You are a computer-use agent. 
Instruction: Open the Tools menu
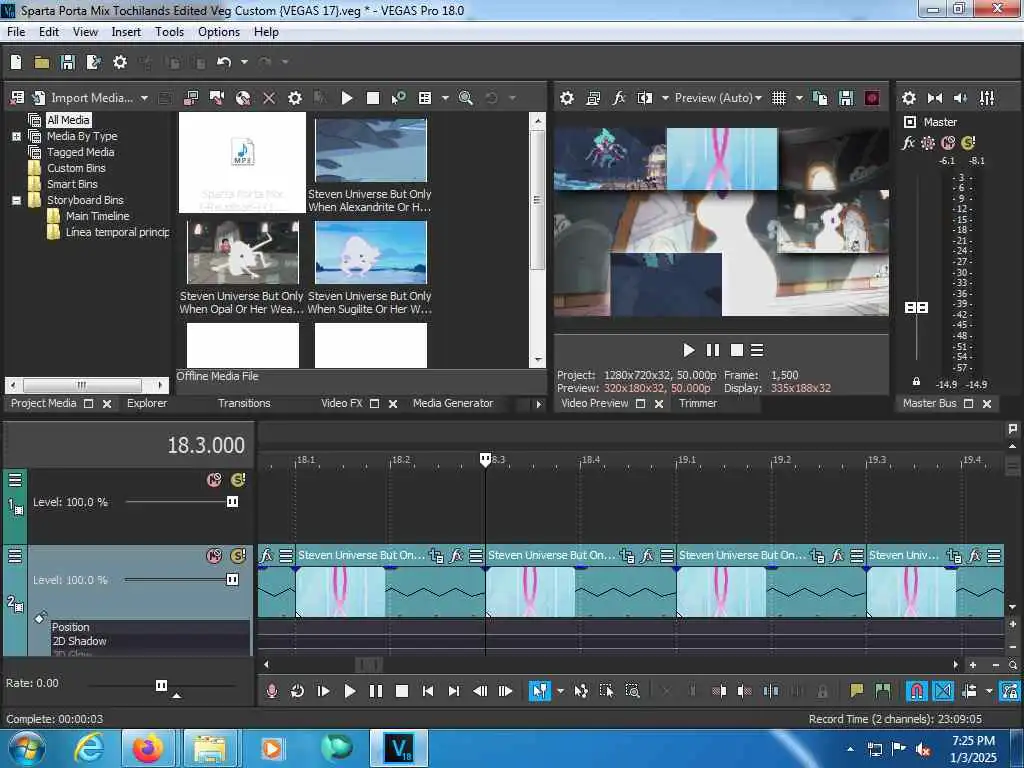click(169, 32)
